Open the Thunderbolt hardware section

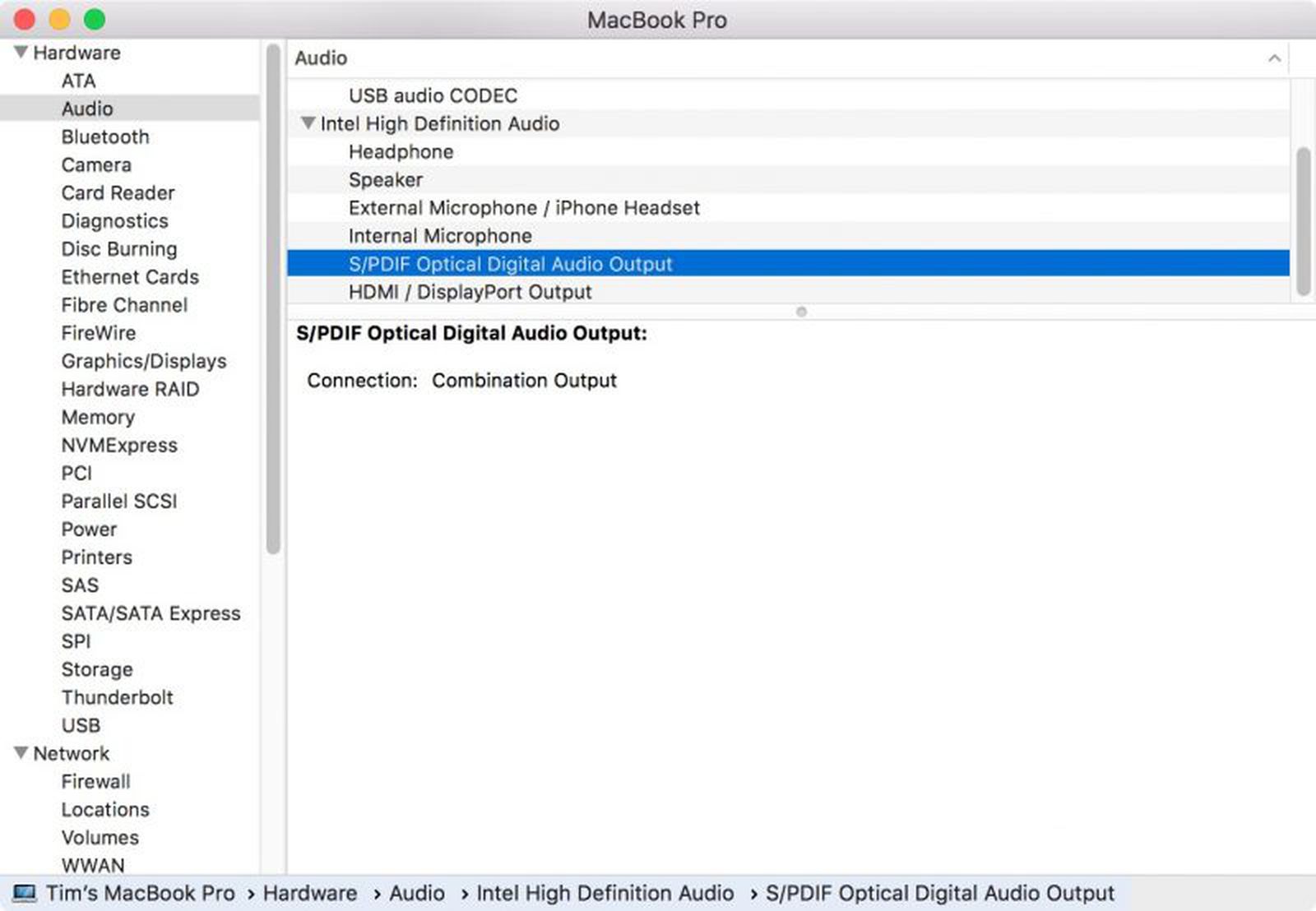117,697
